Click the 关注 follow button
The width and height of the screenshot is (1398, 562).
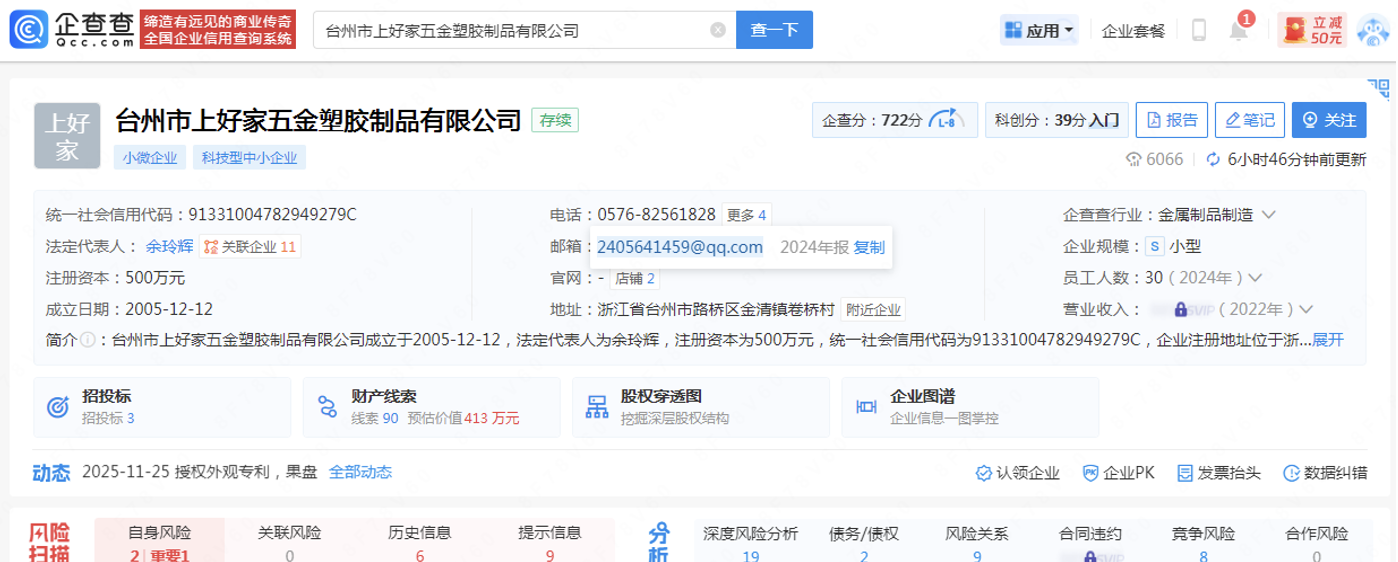1329,120
